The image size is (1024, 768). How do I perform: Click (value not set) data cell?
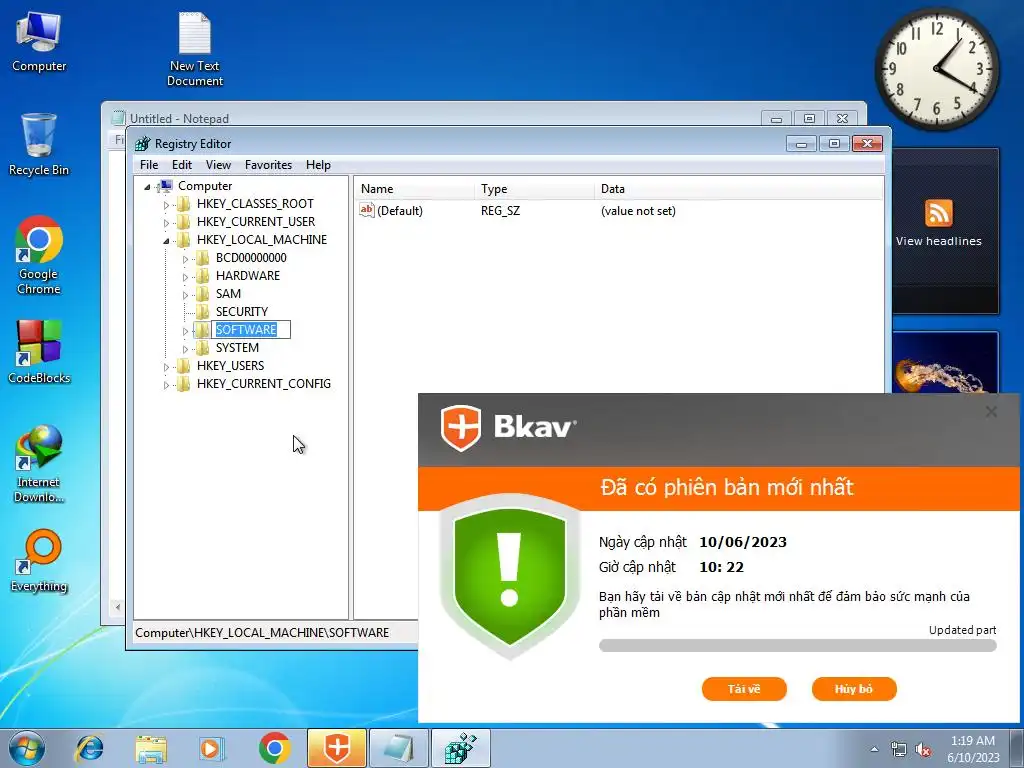[x=638, y=211]
